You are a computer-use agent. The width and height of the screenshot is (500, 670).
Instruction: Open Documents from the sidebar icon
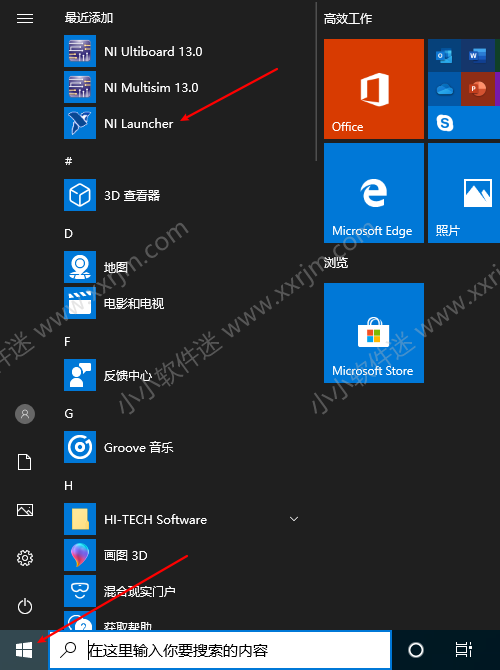pos(24,462)
